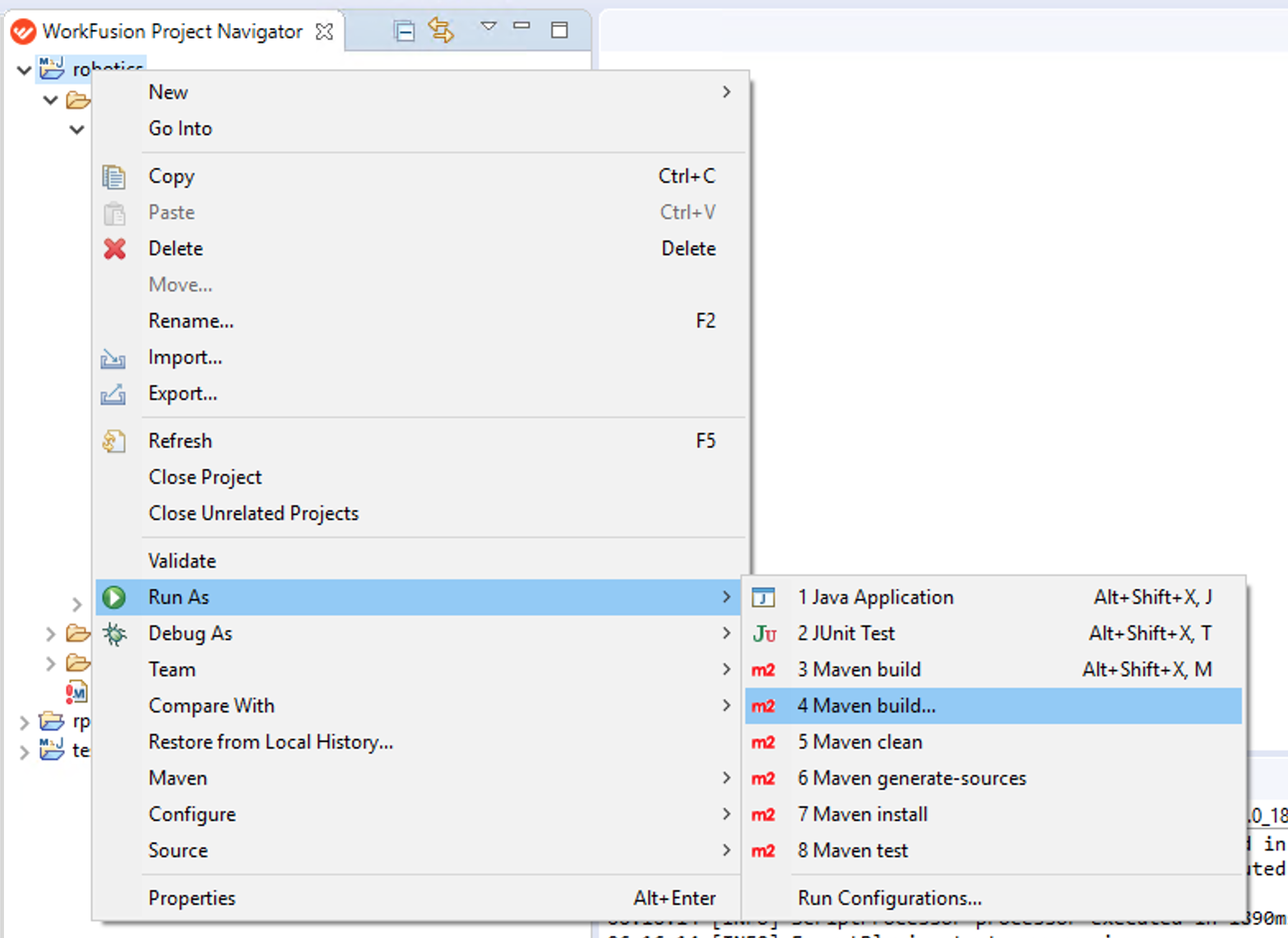Viewport: 1288px width, 938px height.
Task: Choose Rename... in the context menu
Action: coord(420,321)
